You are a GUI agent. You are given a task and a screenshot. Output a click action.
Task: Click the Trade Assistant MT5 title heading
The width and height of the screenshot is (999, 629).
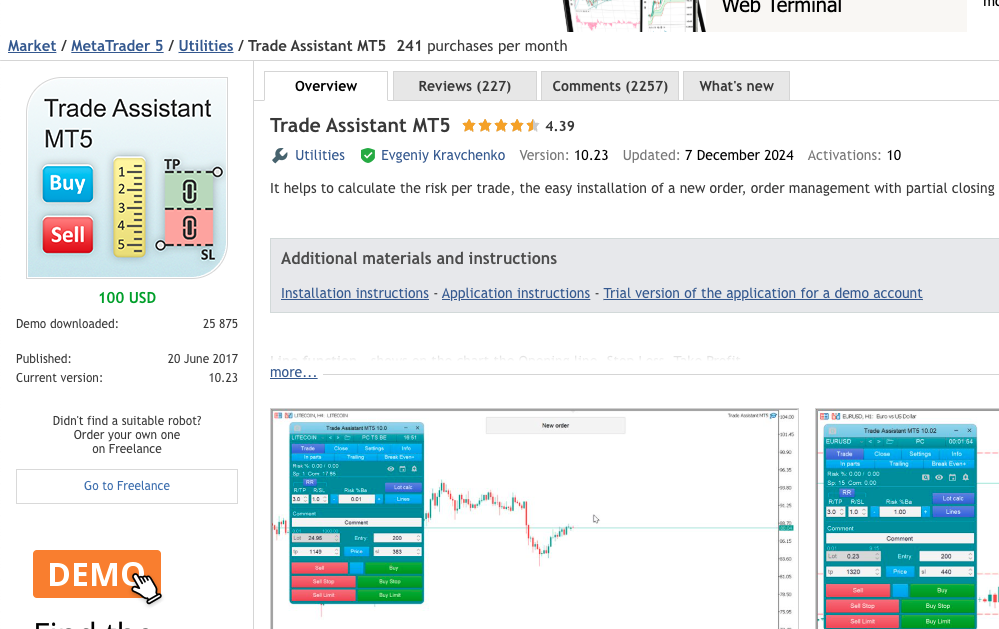point(360,126)
